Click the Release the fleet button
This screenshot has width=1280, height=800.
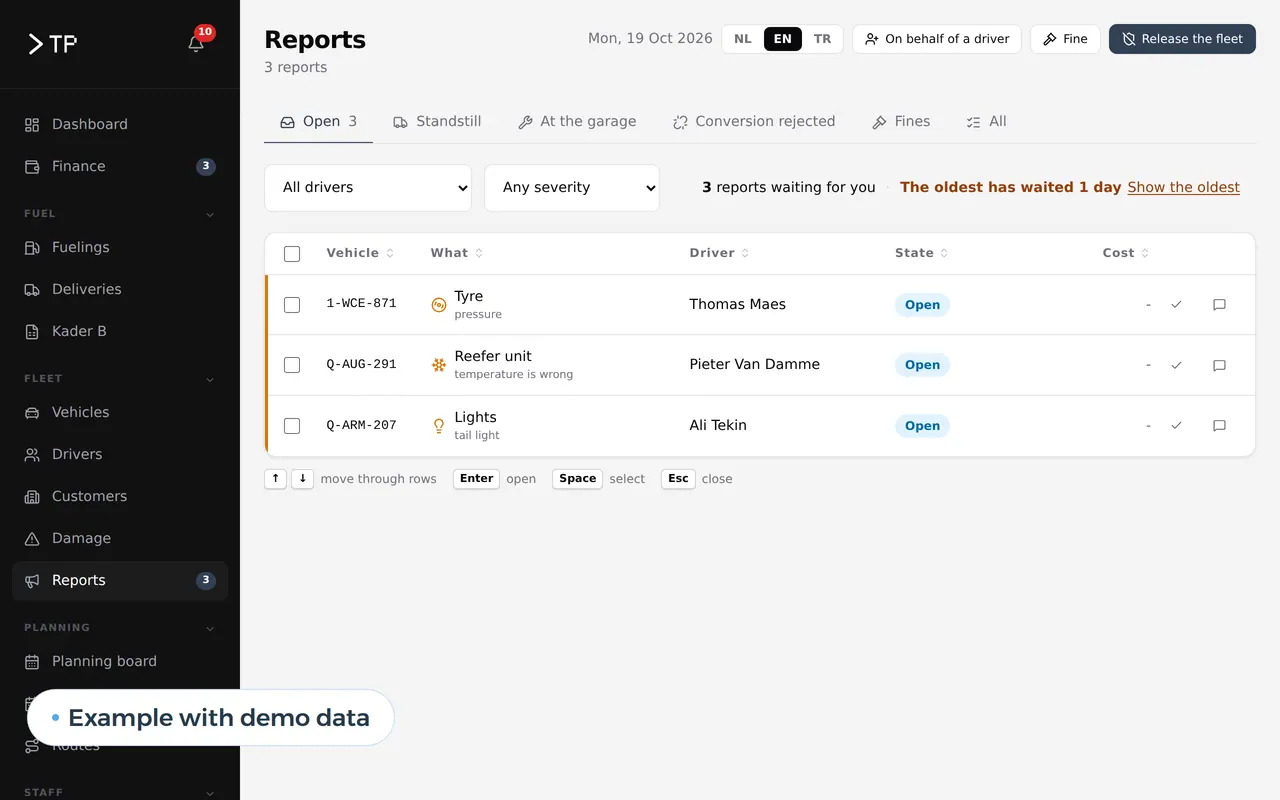[1182, 39]
